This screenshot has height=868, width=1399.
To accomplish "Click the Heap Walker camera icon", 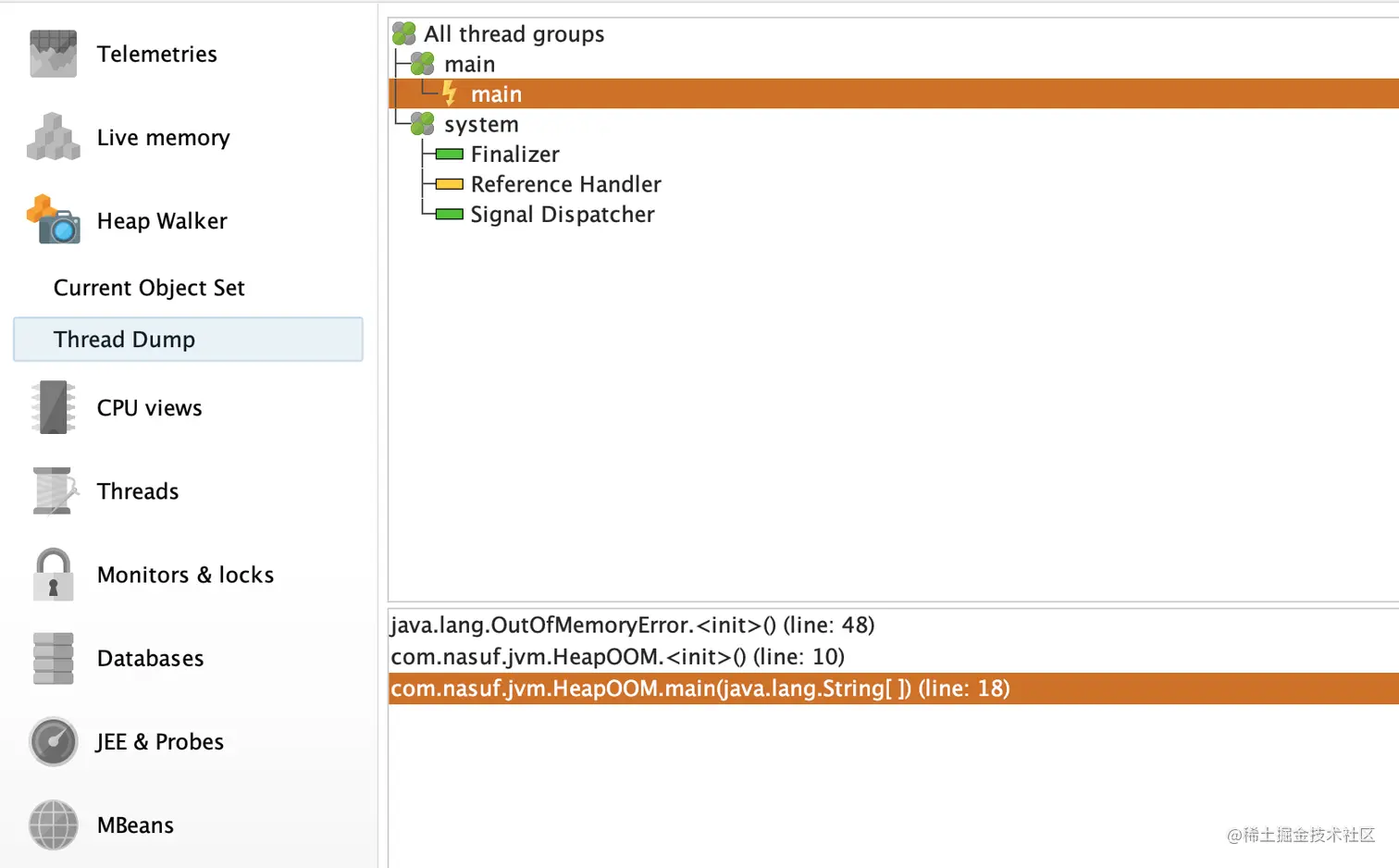I will [53, 219].
